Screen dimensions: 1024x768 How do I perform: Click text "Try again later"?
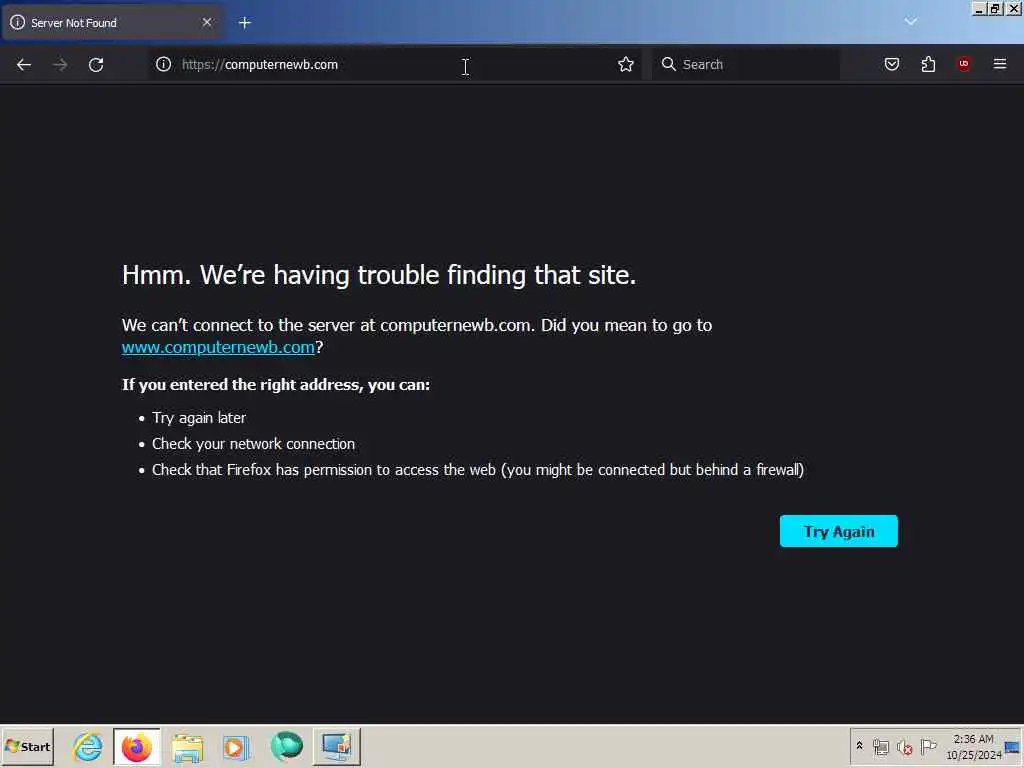[x=199, y=418]
